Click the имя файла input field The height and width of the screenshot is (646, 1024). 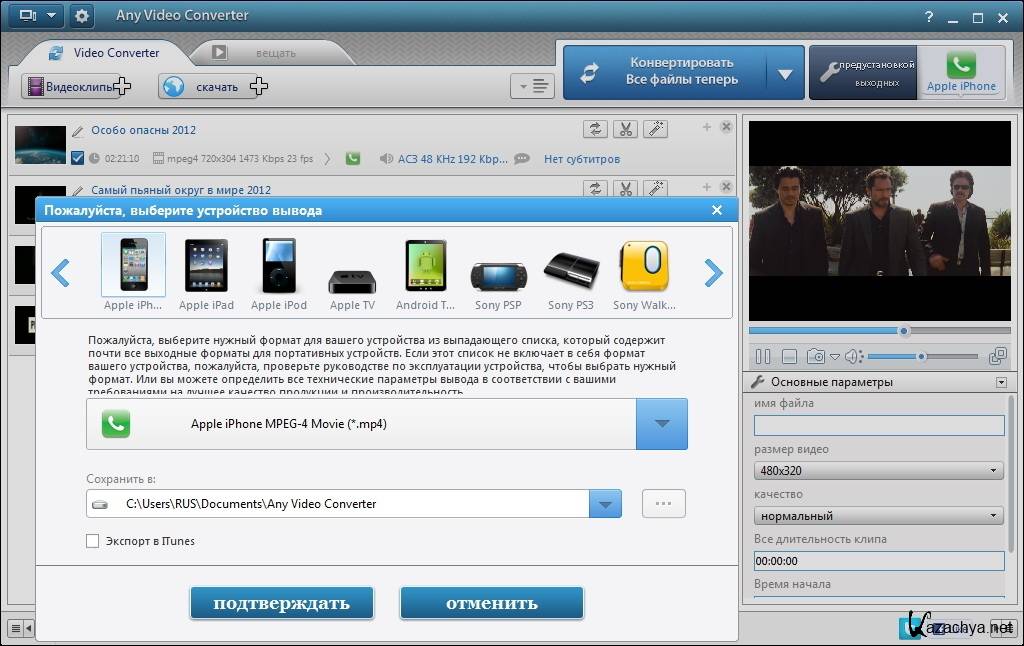pyautogui.click(x=878, y=425)
